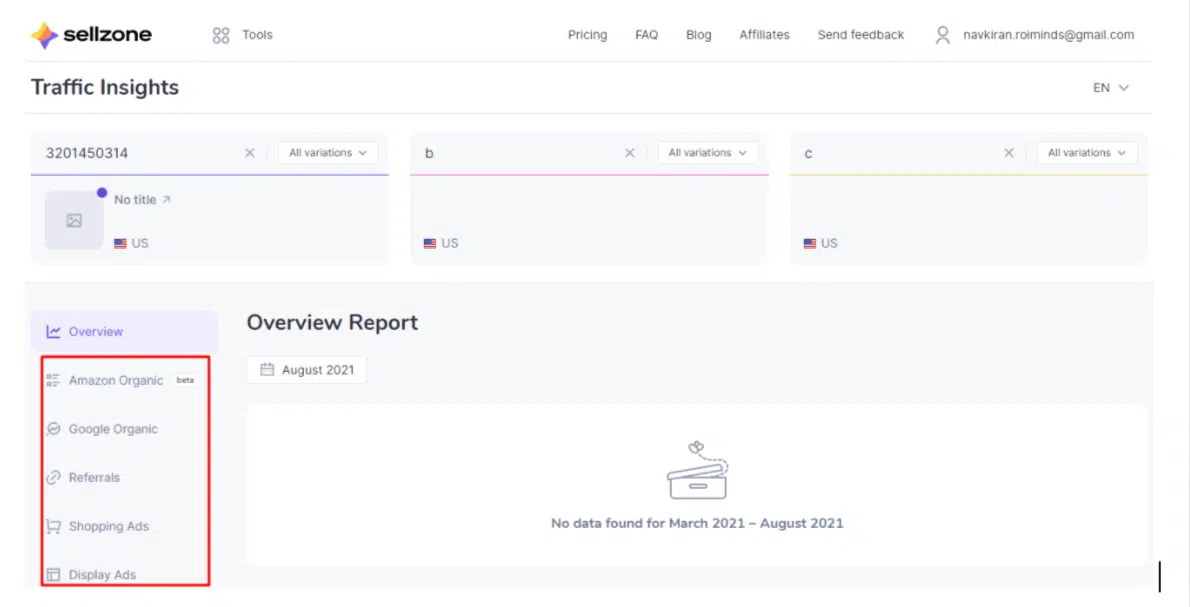Open the FAQ link
Viewport: 1190px width, 607px height.
(647, 35)
